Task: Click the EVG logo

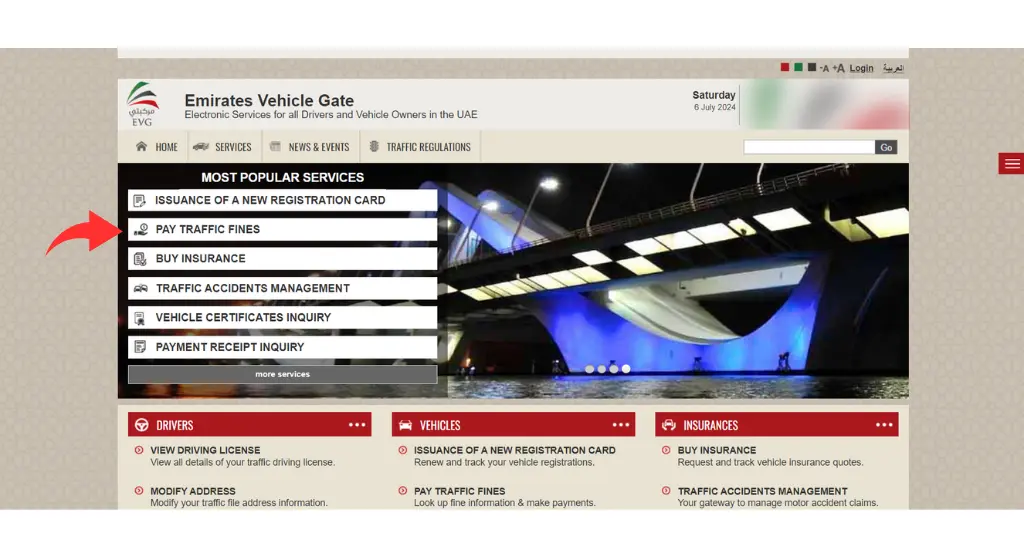Action: (x=142, y=104)
